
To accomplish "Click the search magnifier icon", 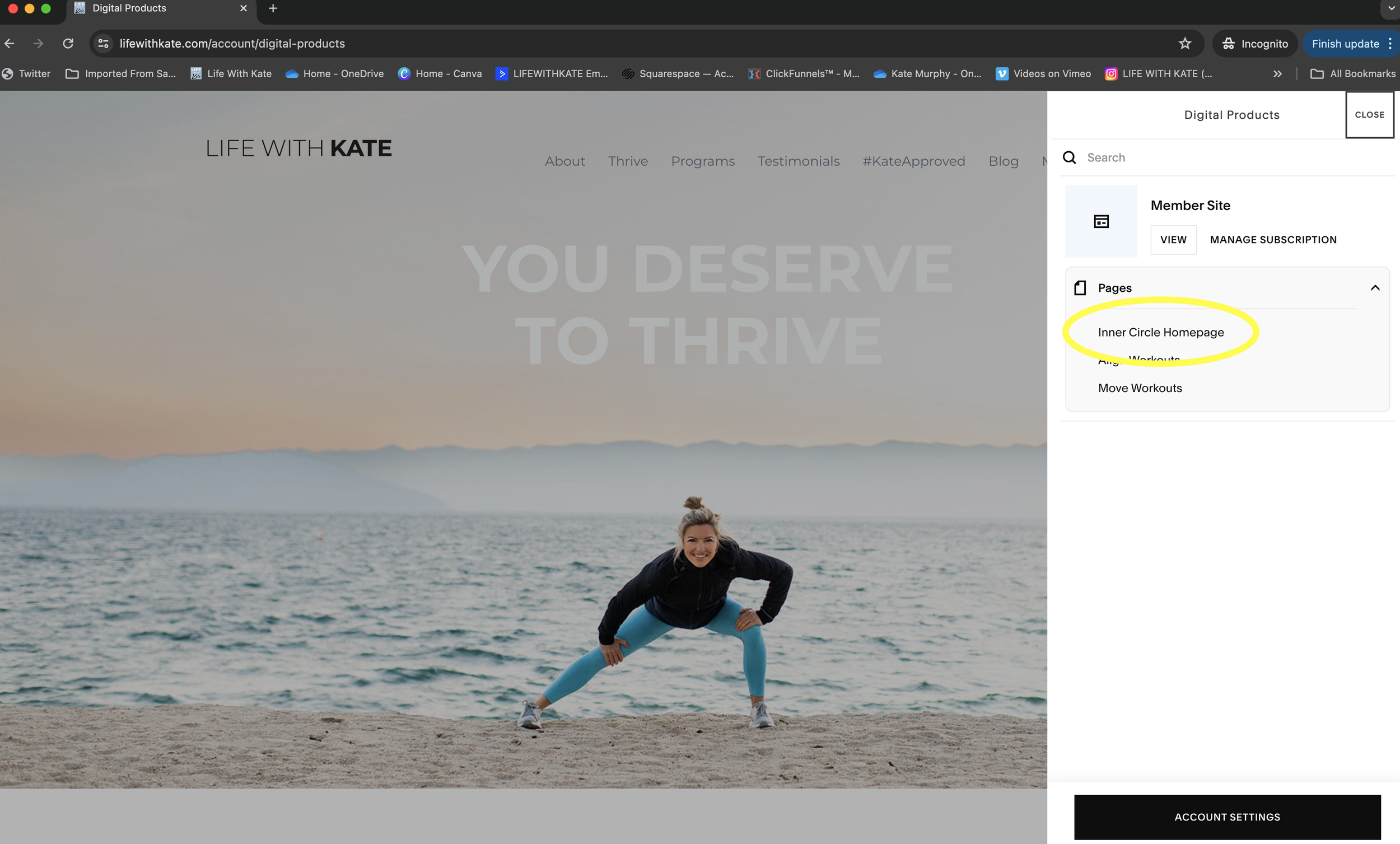I will [x=1069, y=157].
